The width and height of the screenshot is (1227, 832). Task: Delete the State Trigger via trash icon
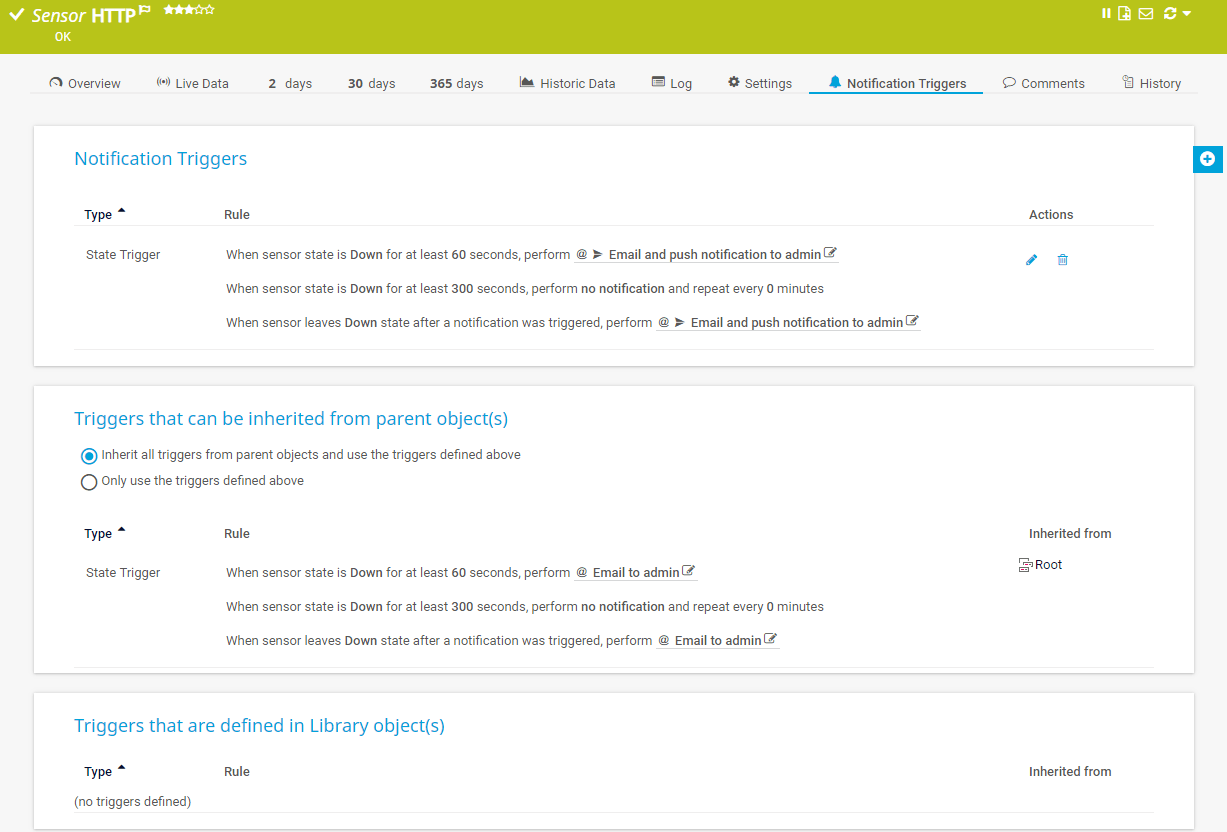(1062, 259)
